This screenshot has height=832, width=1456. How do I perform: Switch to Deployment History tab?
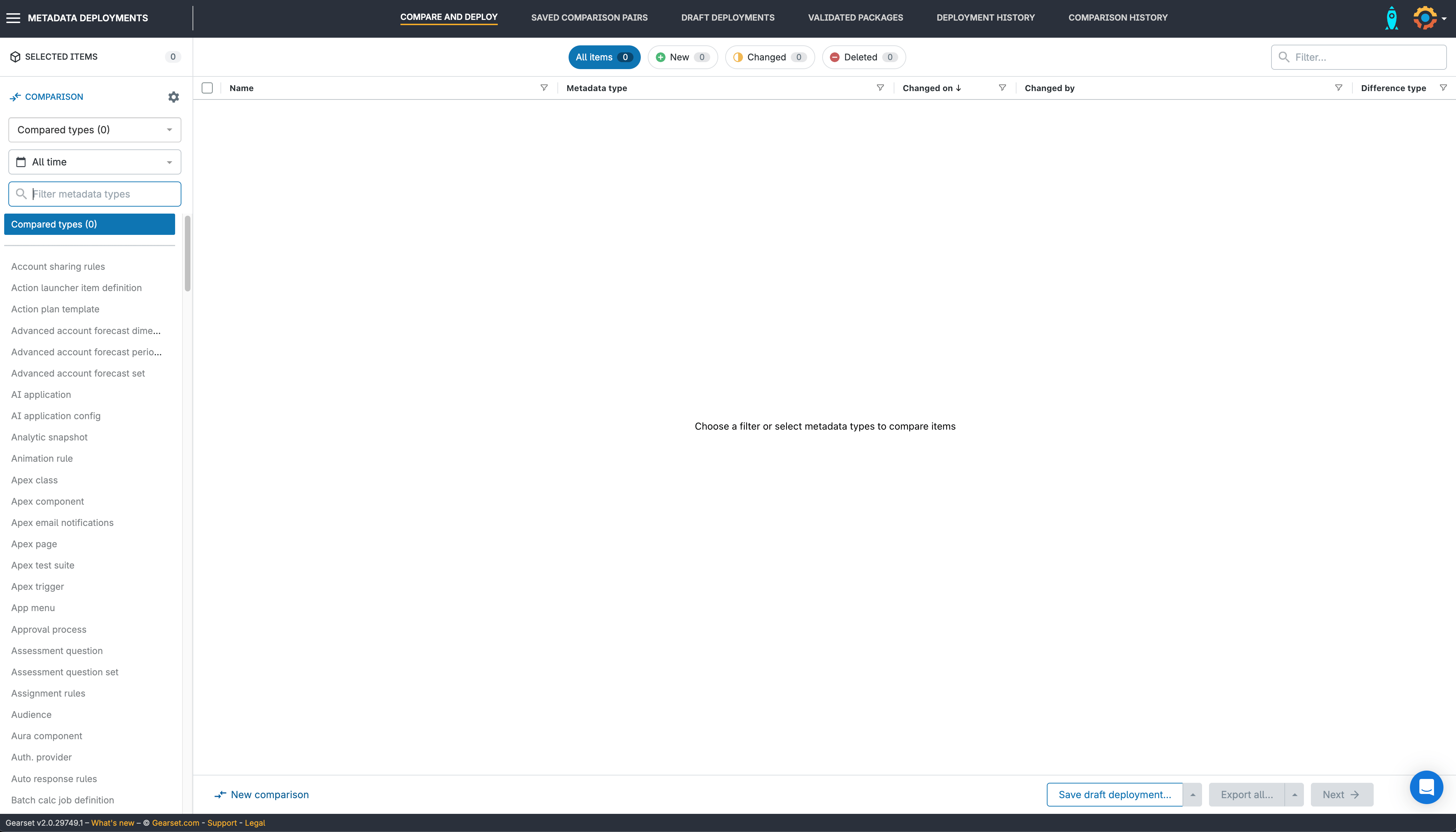coord(985,18)
